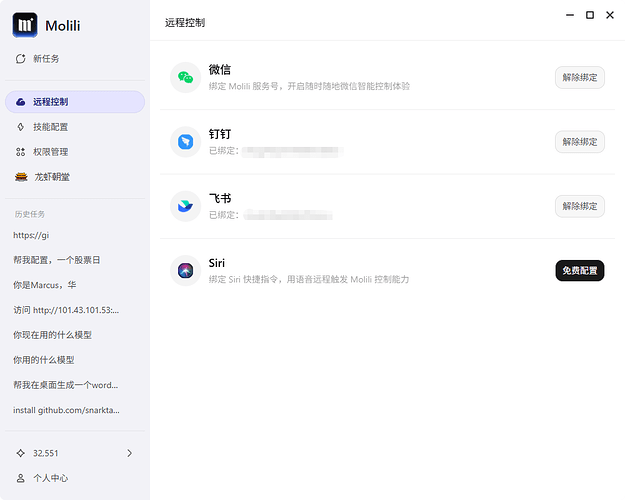Click the Siri app icon
Viewport: 625px width, 500px height.
[x=185, y=270]
